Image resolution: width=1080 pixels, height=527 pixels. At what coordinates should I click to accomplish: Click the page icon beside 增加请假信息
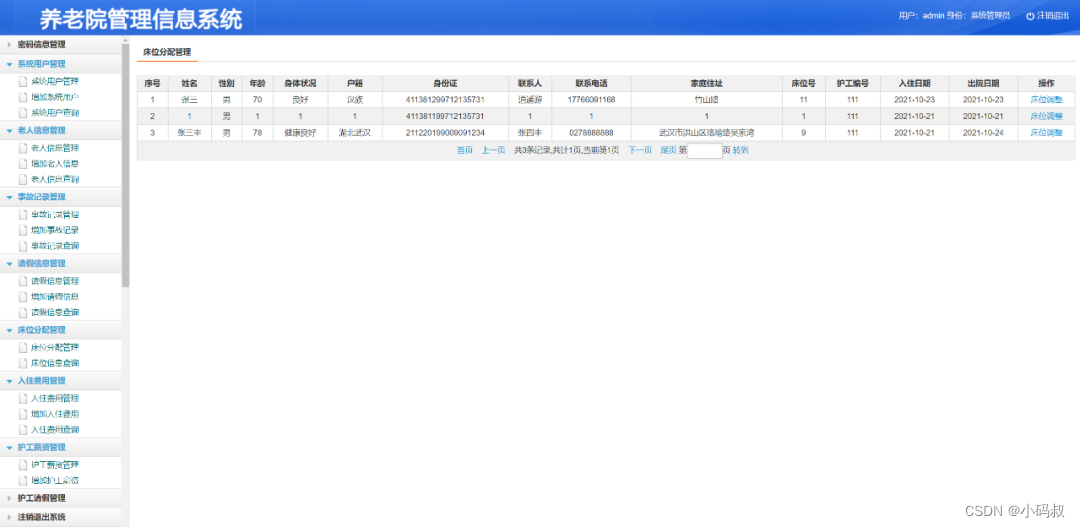coord(23,297)
